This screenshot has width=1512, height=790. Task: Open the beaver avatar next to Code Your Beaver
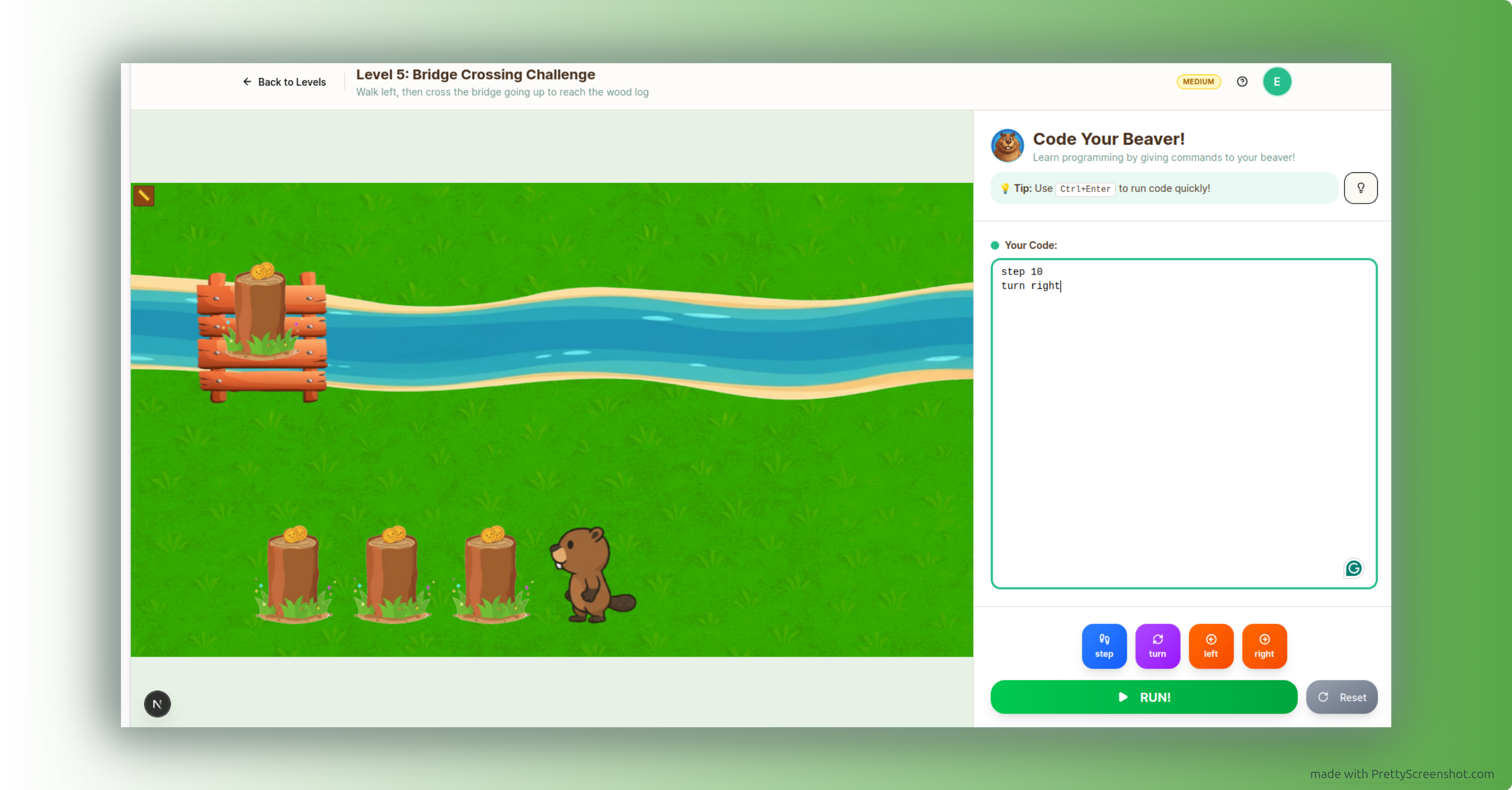tap(1008, 145)
